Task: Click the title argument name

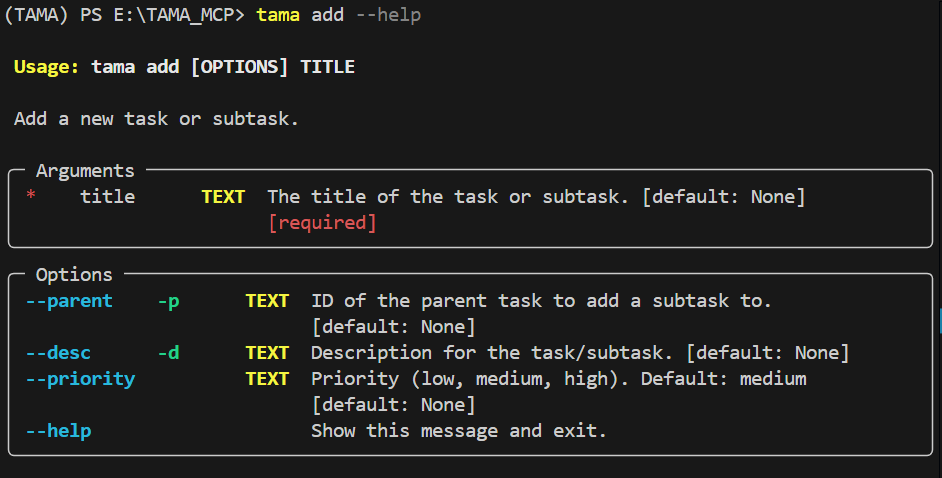Action: [x=108, y=196]
